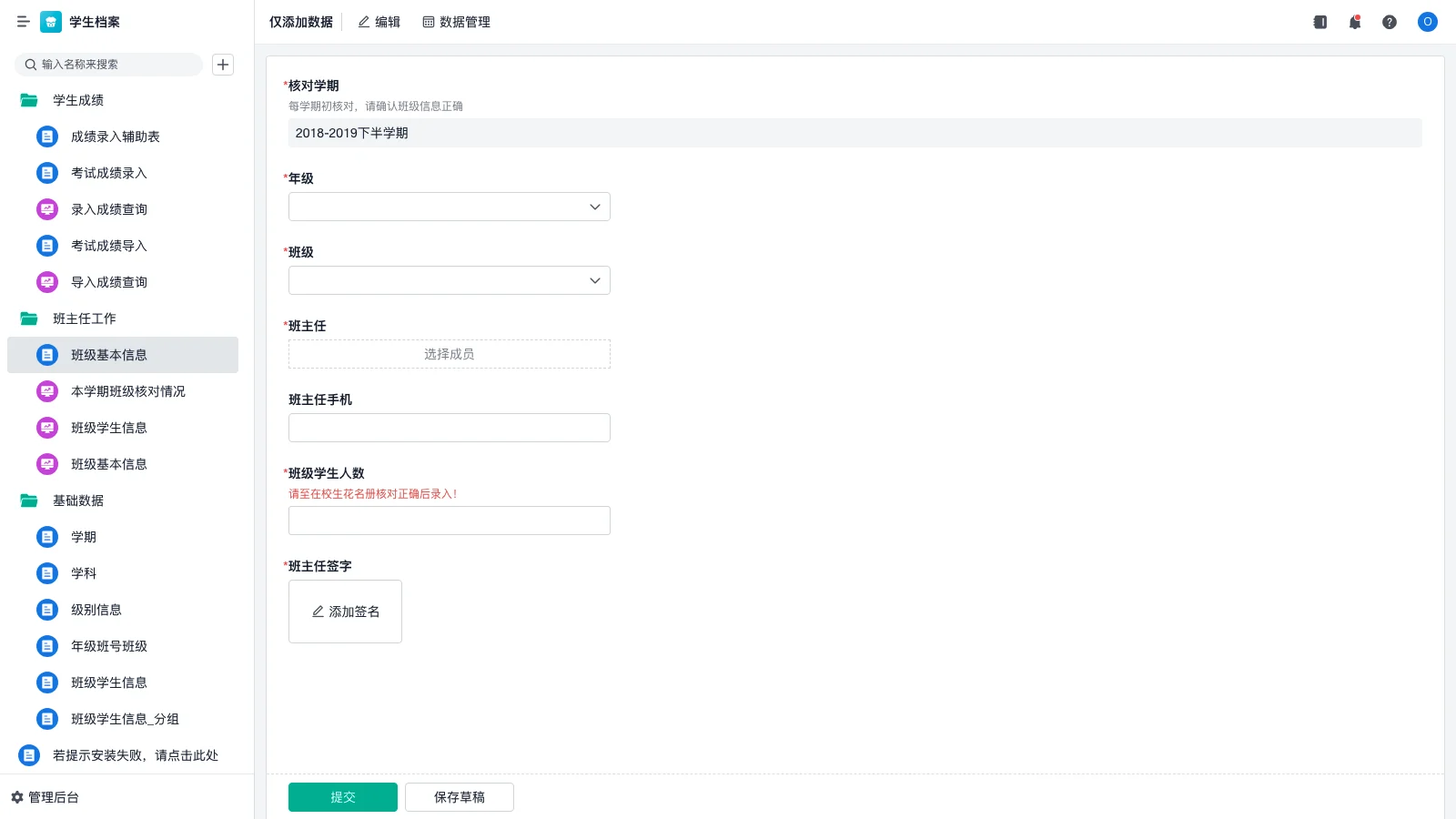This screenshot has width=1456, height=819.
Task: Click 编辑 in the top bar
Action: (x=379, y=22)
